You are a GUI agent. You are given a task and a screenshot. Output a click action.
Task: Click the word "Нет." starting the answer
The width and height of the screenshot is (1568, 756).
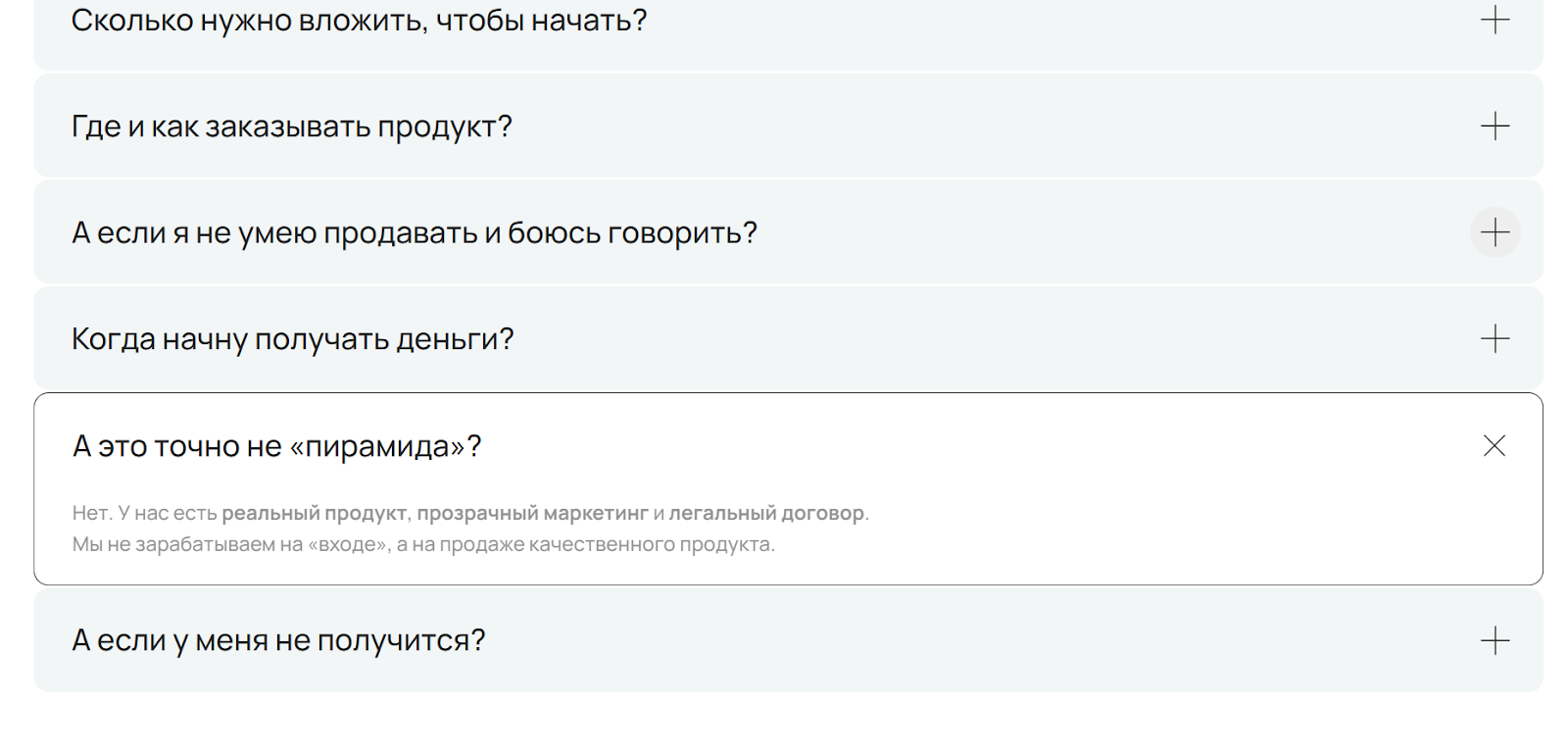[91, 513]
